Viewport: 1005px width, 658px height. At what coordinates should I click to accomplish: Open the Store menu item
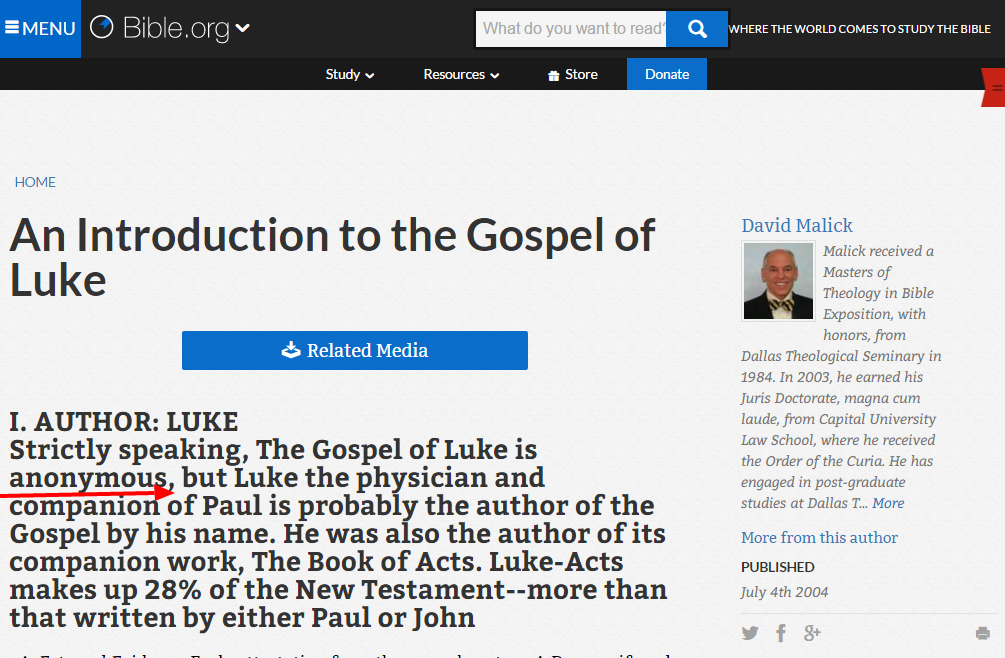(572, 74)
